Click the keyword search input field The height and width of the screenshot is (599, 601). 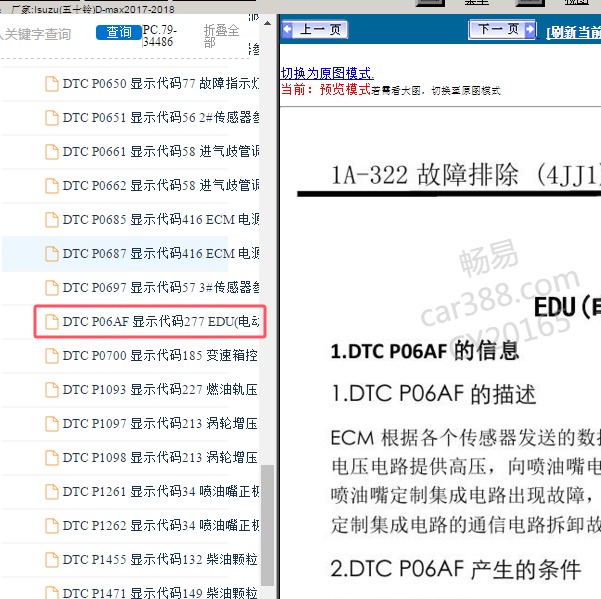[x=36, y=34]
